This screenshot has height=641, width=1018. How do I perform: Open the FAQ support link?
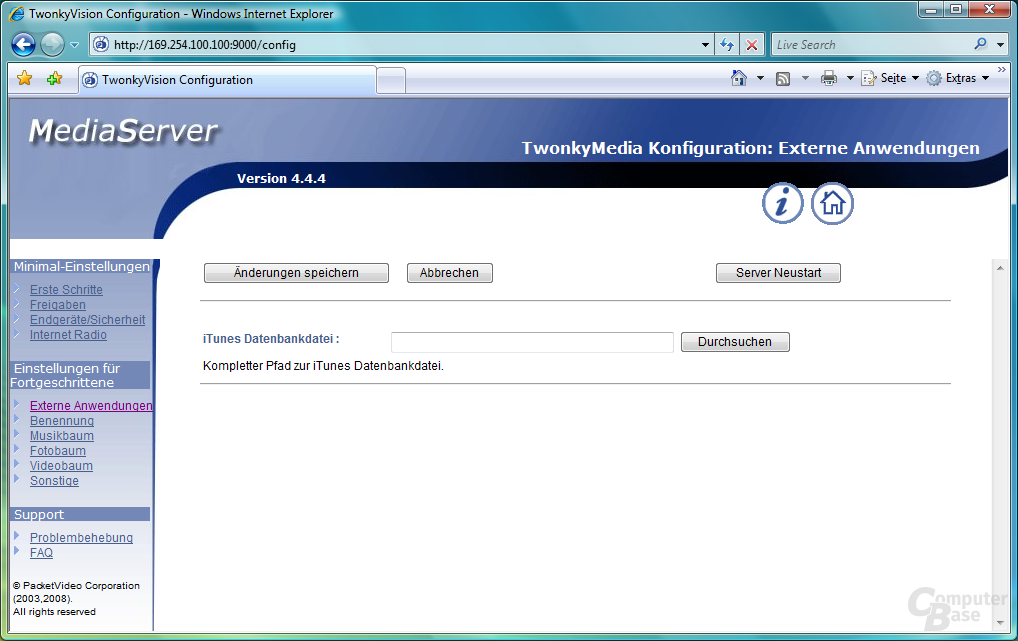[42, 553]
